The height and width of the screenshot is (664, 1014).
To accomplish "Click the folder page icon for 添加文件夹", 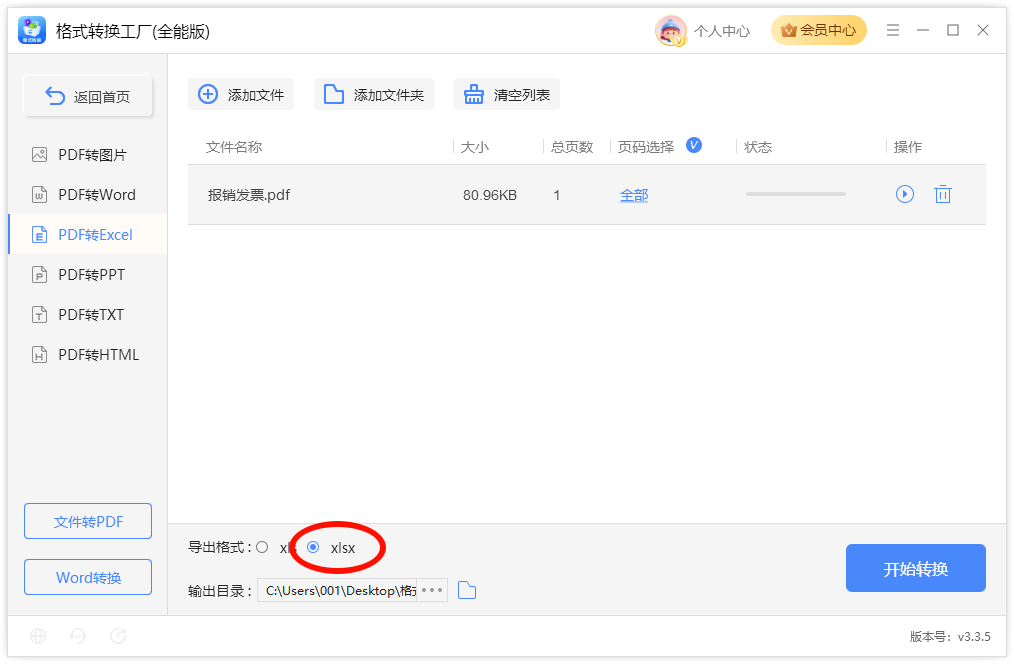I will 334,94.
